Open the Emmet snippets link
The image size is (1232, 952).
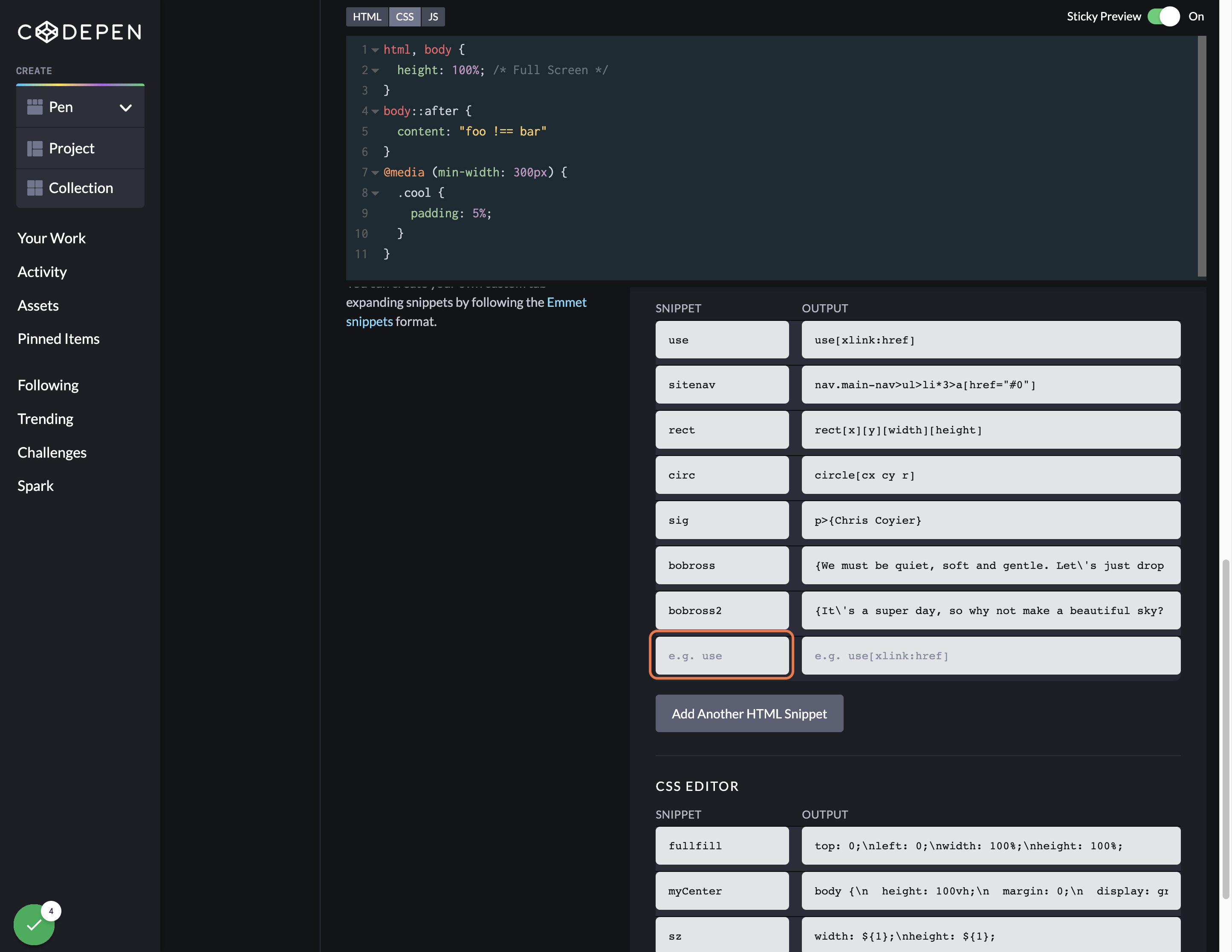click(x=466, y=312)
